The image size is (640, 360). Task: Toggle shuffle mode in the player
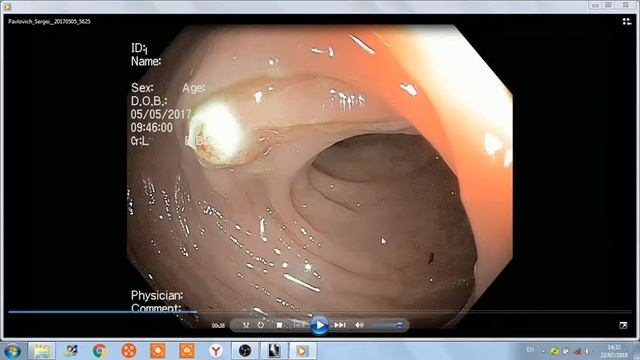click(x=246, y=325)
